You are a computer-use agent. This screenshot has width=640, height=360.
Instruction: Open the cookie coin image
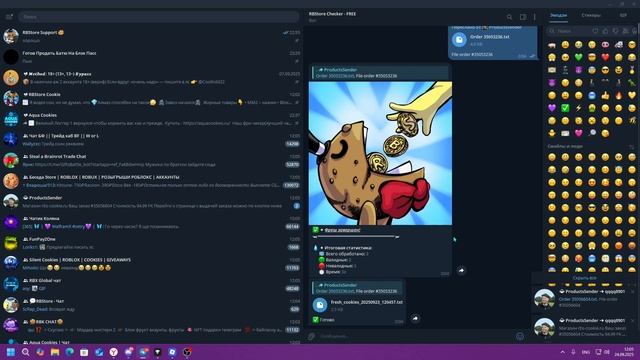(380, 153)
